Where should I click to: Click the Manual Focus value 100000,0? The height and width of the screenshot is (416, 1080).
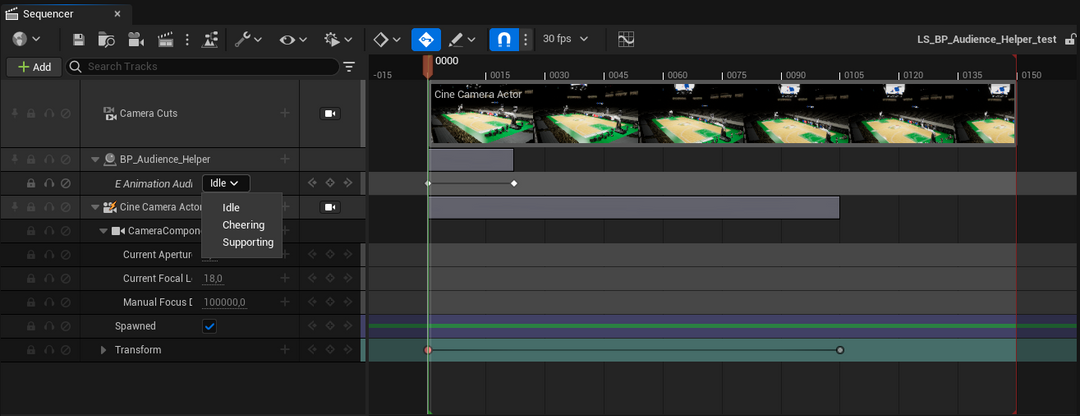224,302
